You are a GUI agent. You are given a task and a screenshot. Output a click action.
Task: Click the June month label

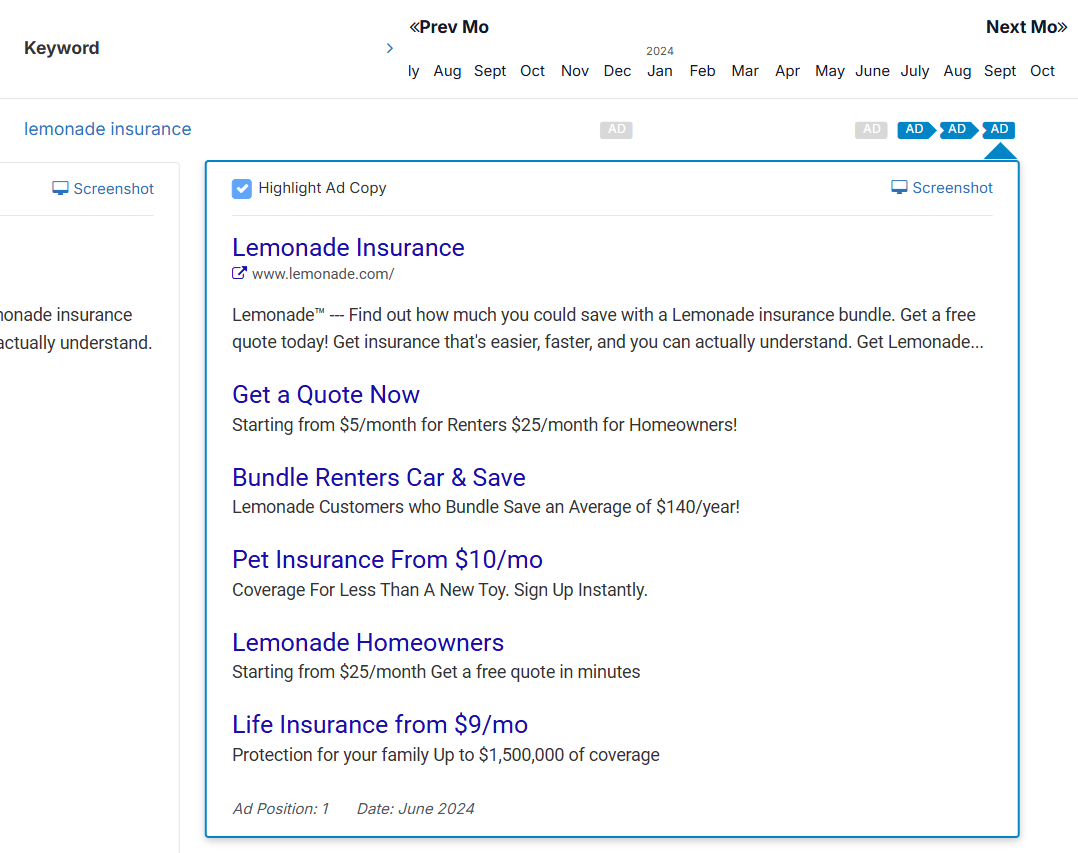pyautogui.click(x=872, y=71)
